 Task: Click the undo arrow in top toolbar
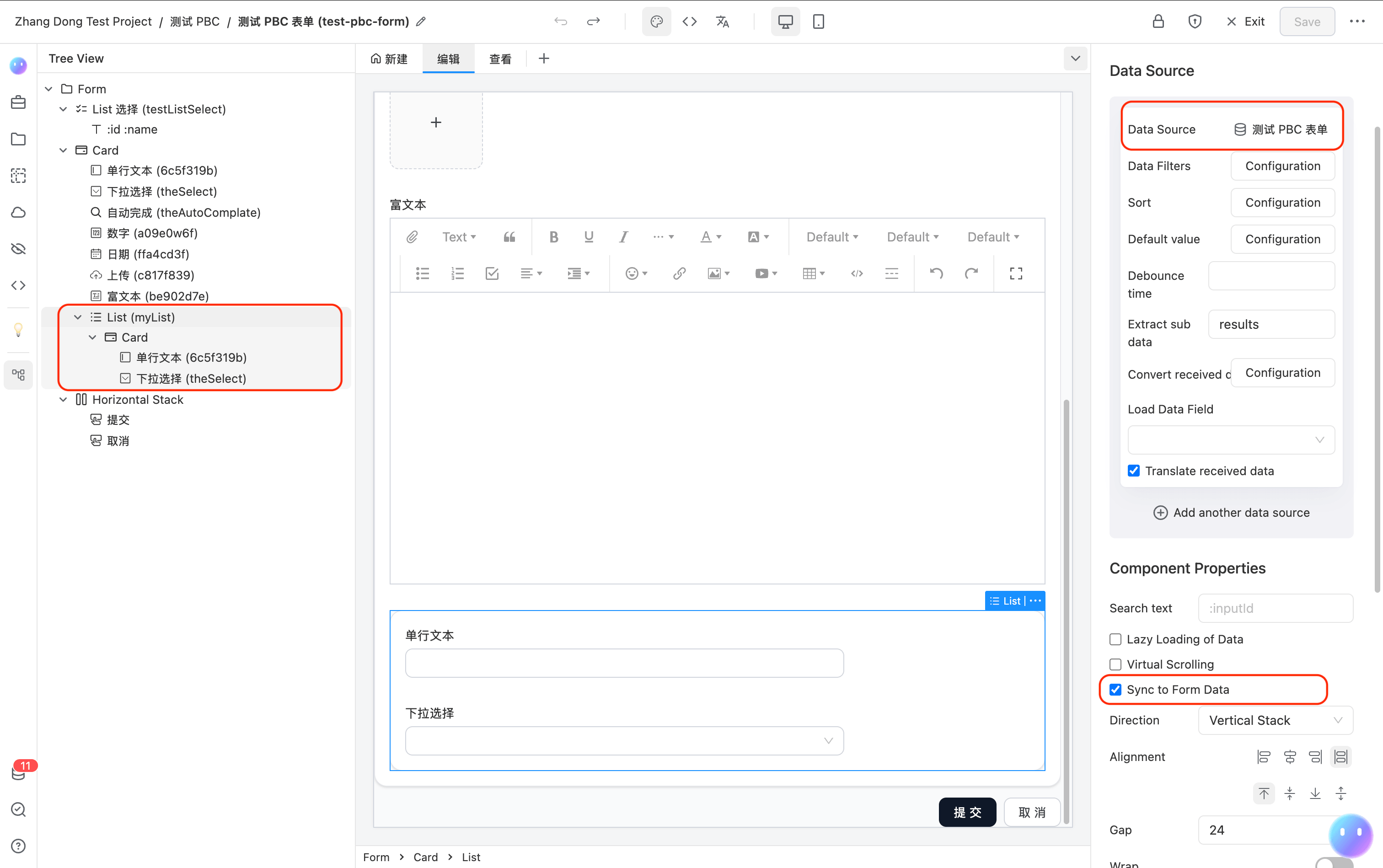pos(560,22)
